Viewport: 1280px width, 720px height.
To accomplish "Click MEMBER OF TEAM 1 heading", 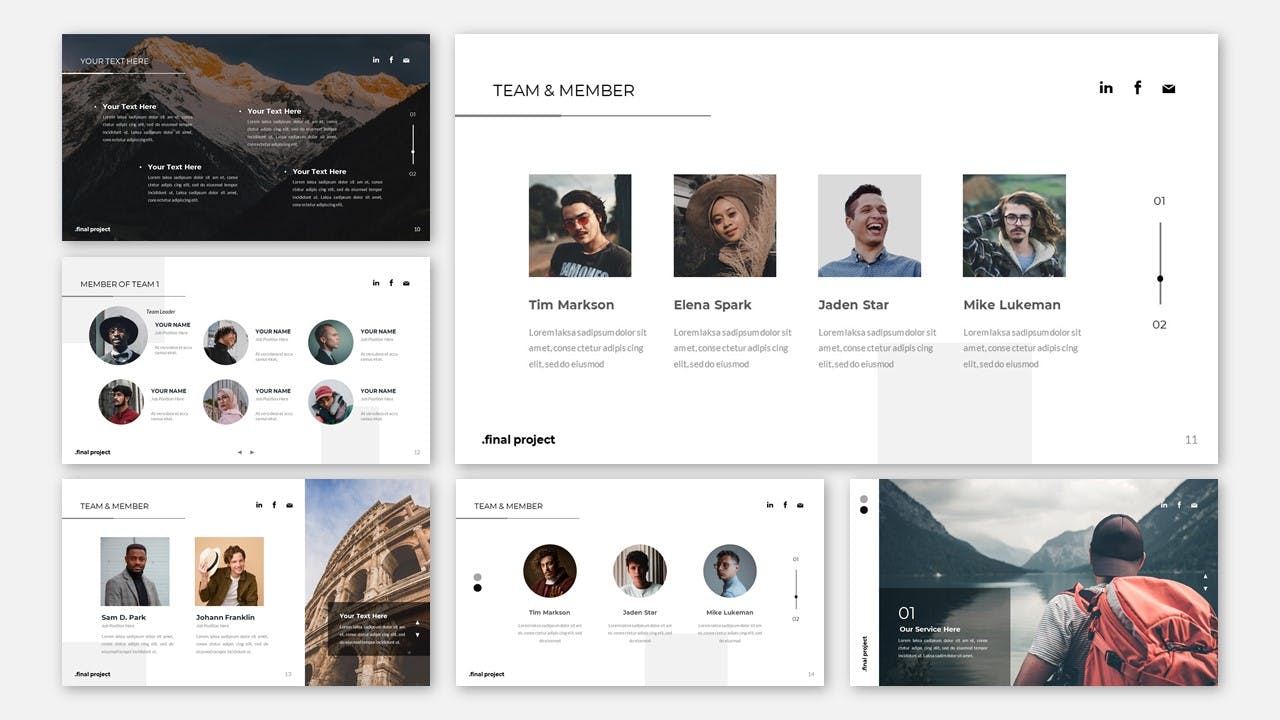I will coord(119,284).
